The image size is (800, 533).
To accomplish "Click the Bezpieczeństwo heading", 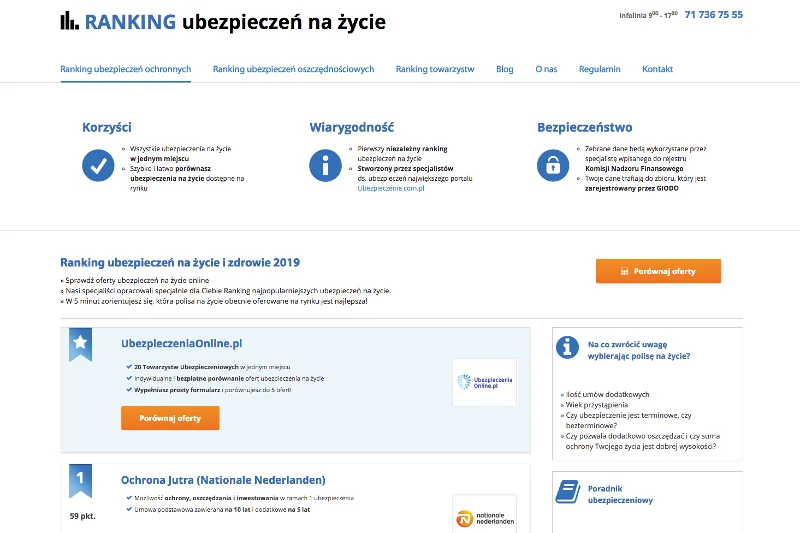I will (x=585, y=128).
